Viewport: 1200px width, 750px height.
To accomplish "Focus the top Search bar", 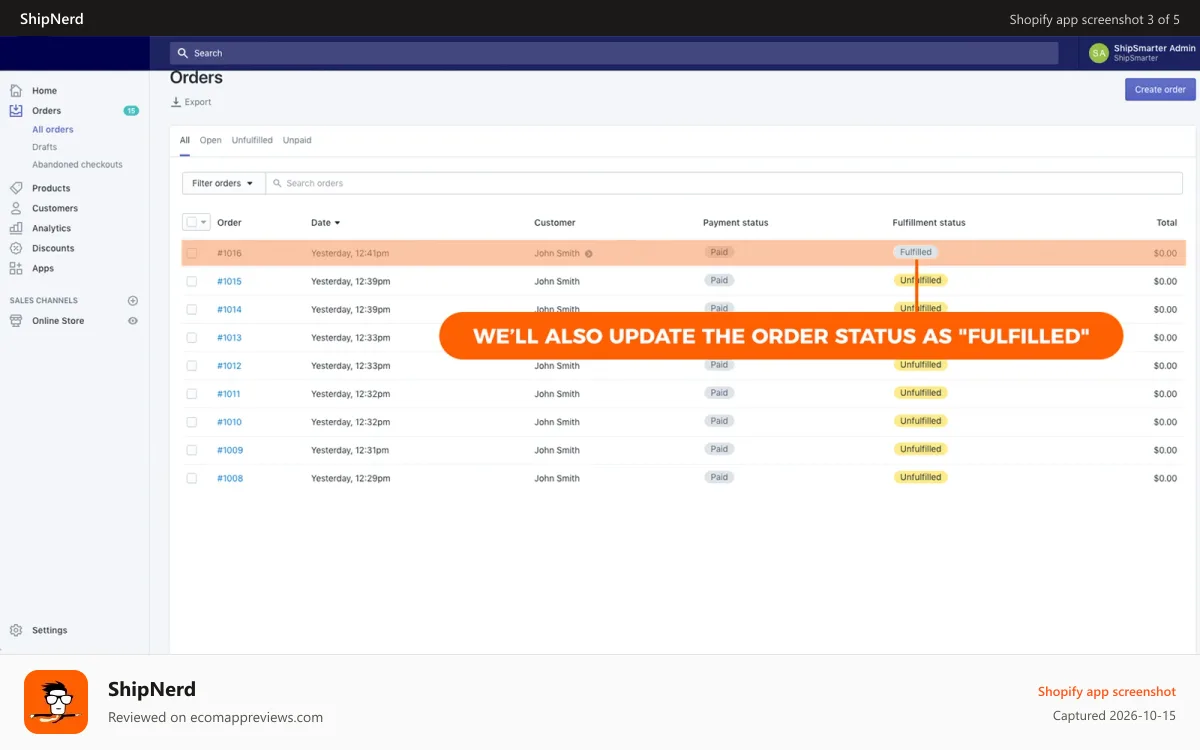I will (x=613, y=53).
